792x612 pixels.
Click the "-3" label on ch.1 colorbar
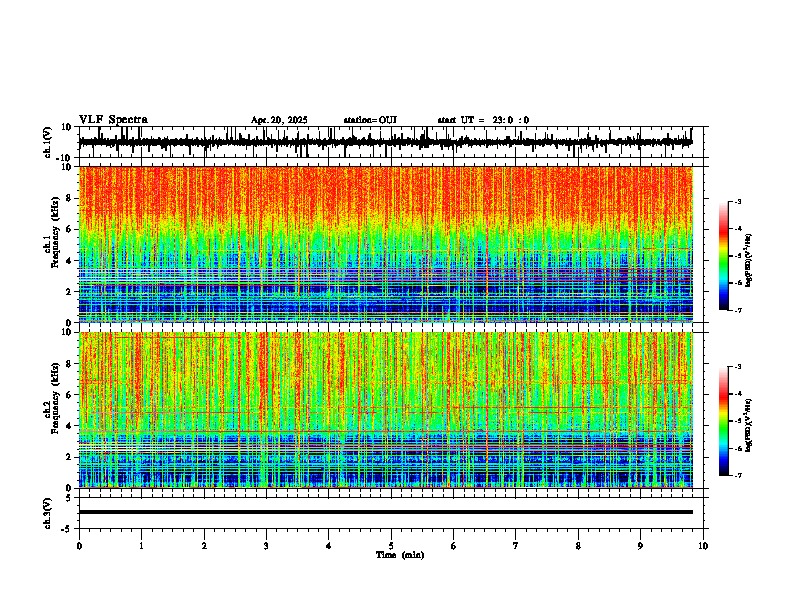coord(738,202)
